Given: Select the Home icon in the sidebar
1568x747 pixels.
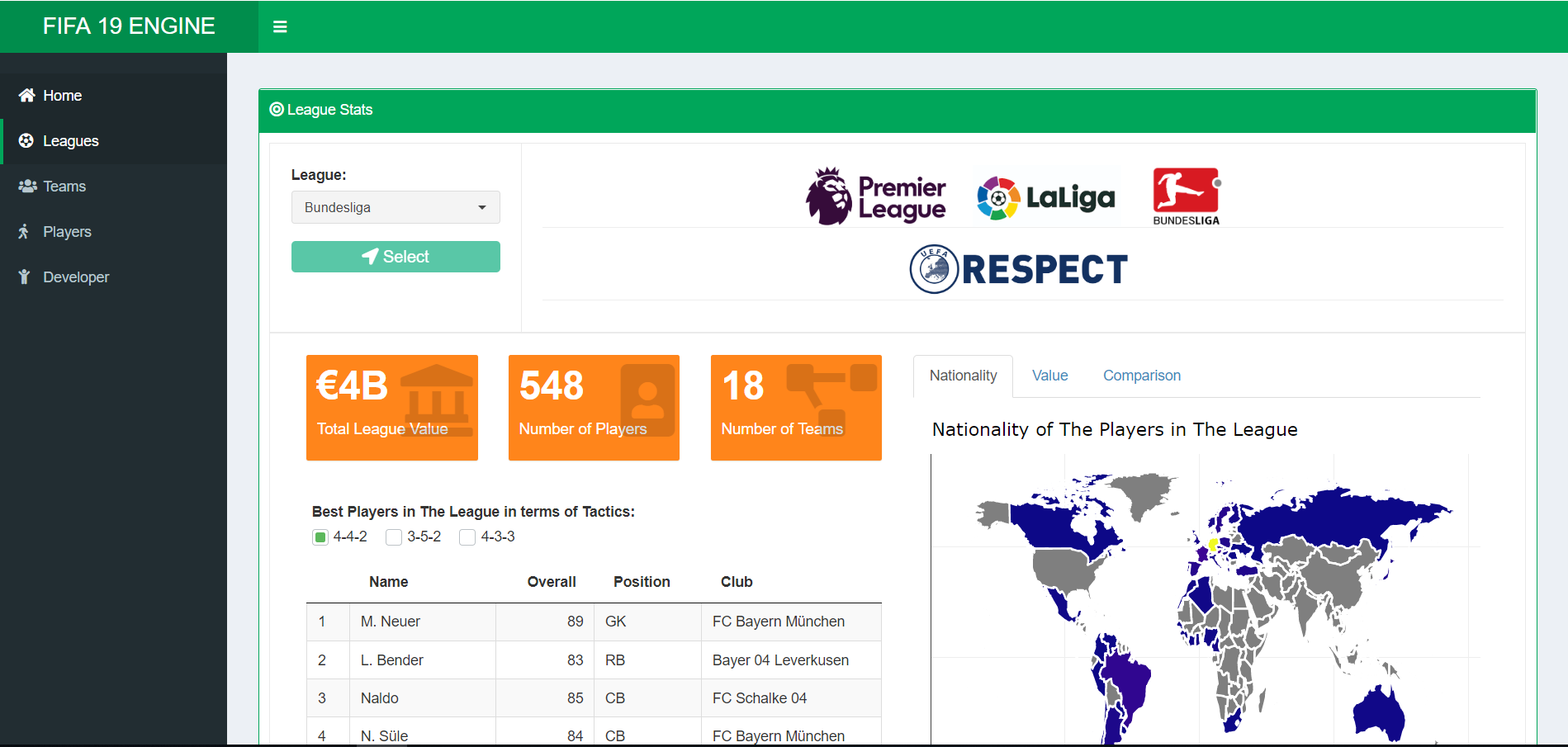Looking at the screenshot, I should click(x=26, y=95).
